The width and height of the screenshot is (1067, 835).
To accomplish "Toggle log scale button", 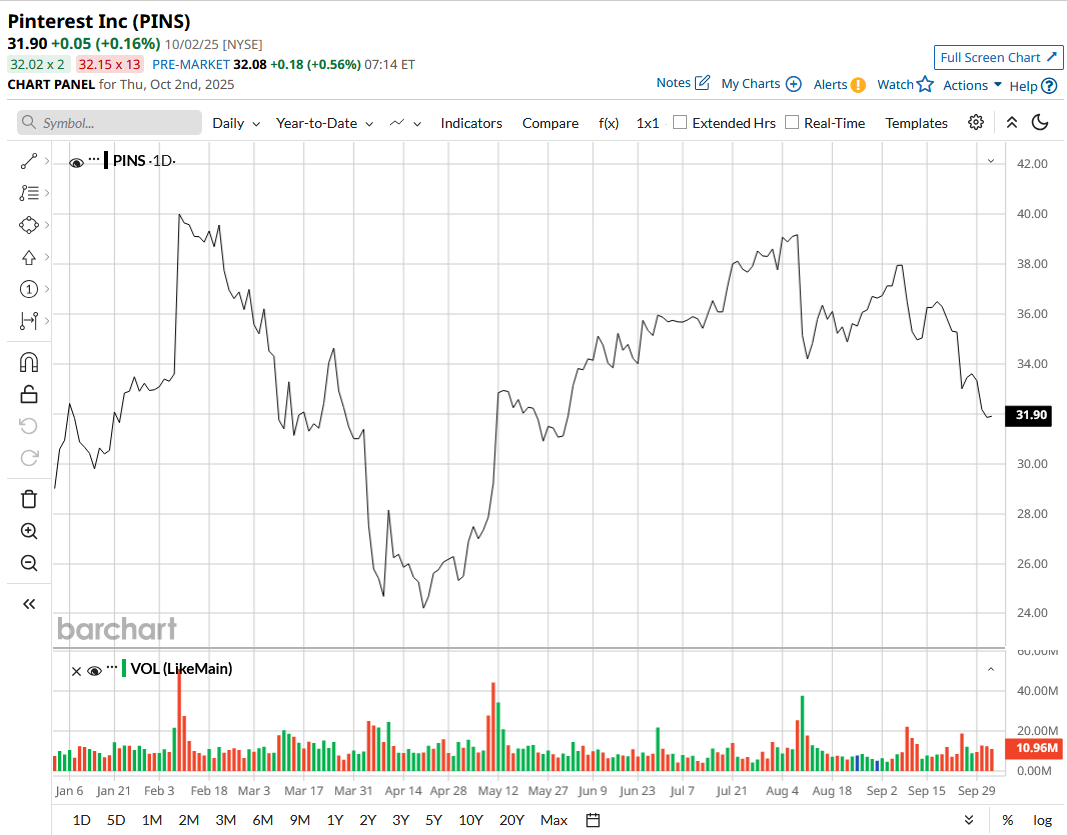I will 1043,820.
